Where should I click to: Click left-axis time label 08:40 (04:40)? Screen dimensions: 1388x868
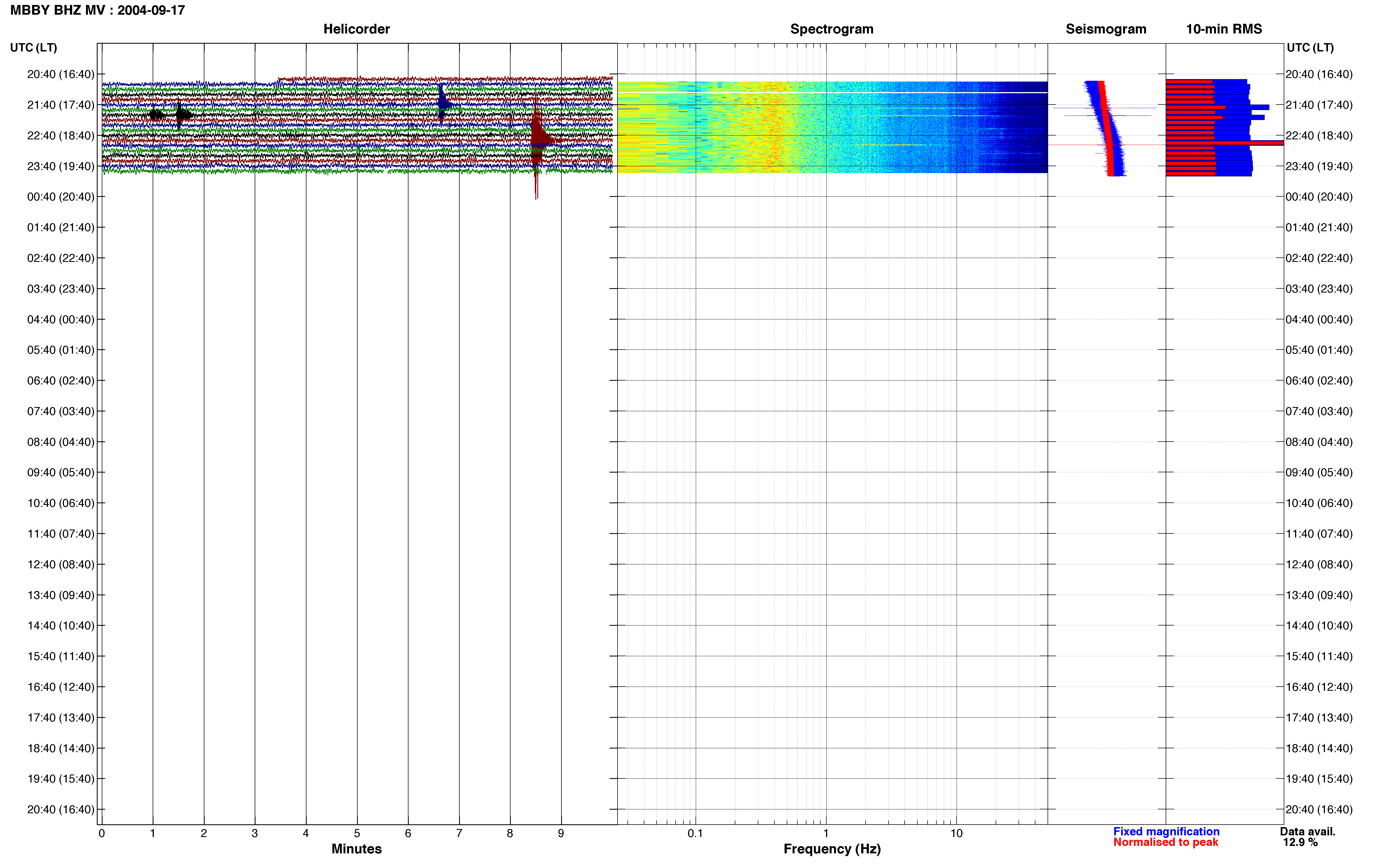[x=61, y=442]
